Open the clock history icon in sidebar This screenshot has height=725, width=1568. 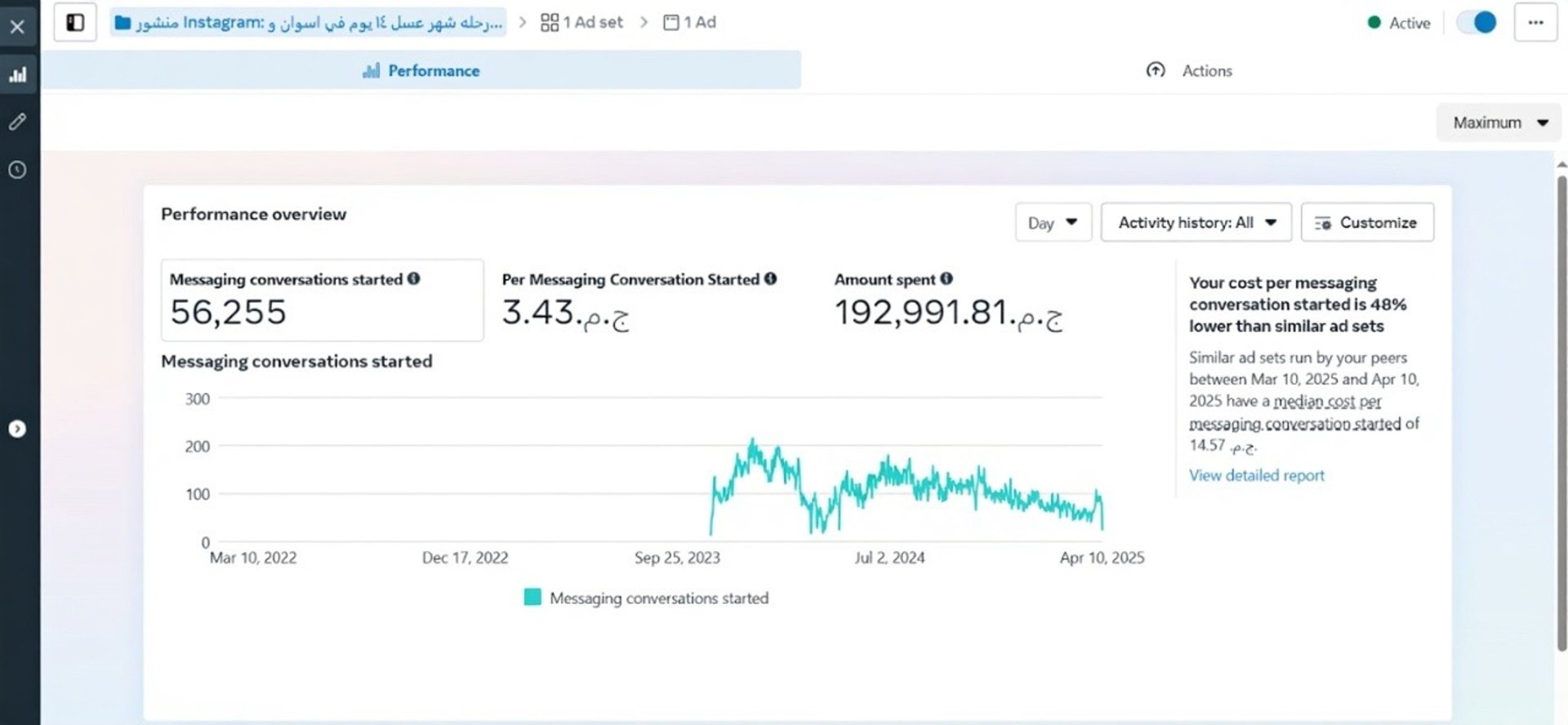17,170
